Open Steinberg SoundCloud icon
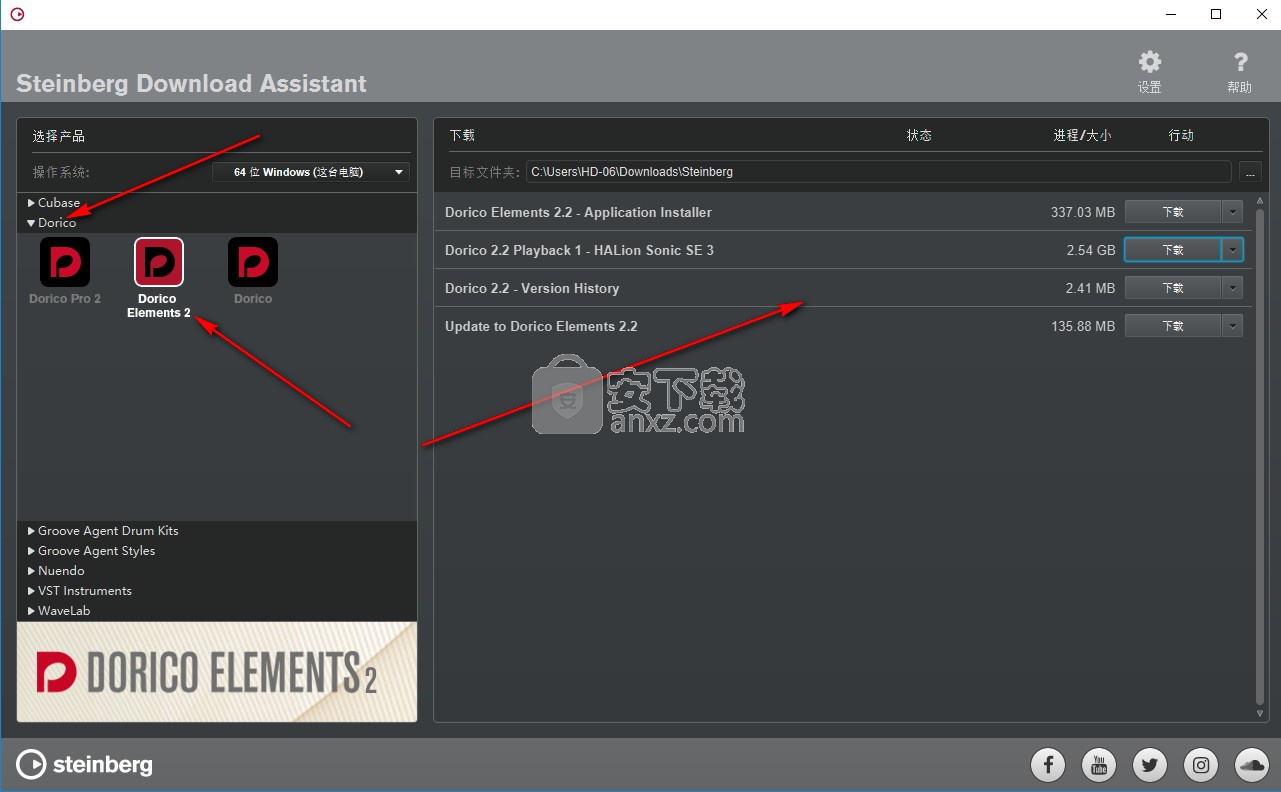This screenshot has width=1281, height=792. (x=1252, y=766)
